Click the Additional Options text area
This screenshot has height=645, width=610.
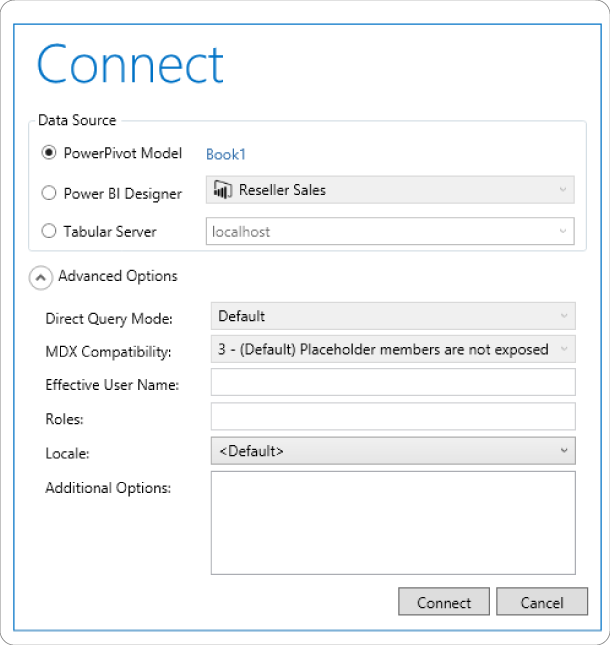pos(393,523)
